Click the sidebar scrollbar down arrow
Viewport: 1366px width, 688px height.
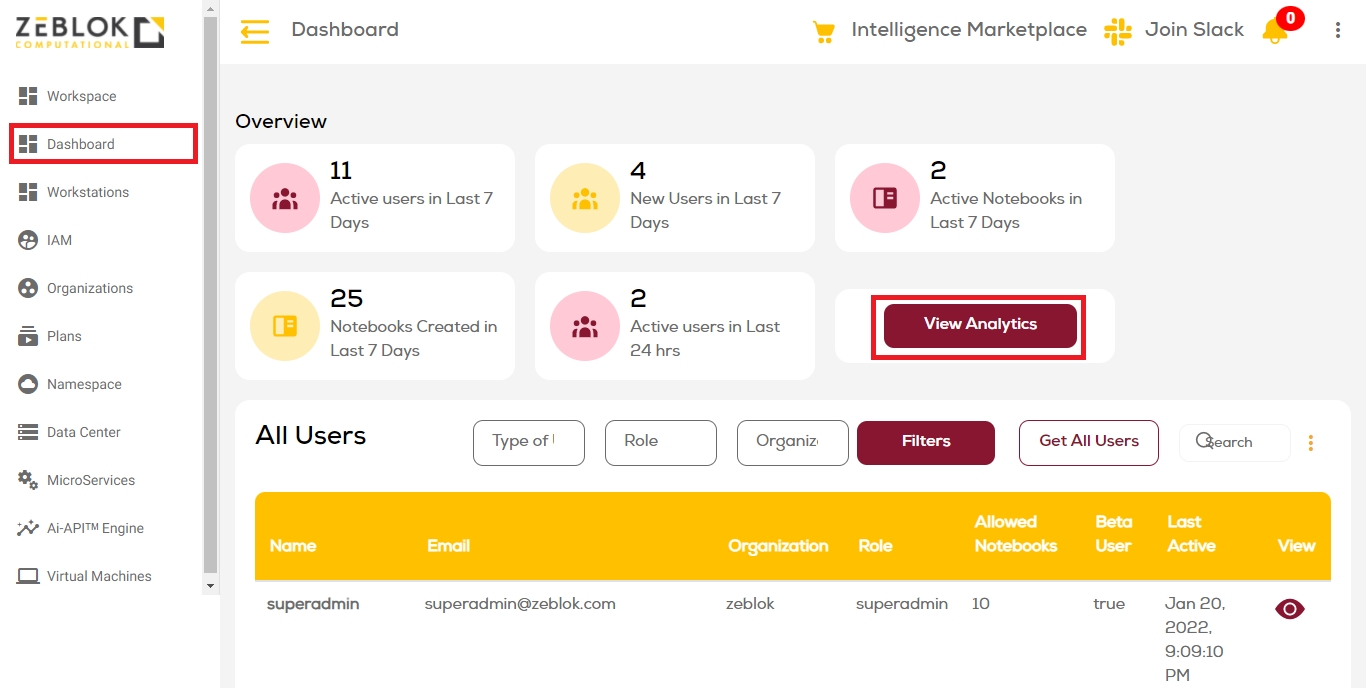(210, 585)
